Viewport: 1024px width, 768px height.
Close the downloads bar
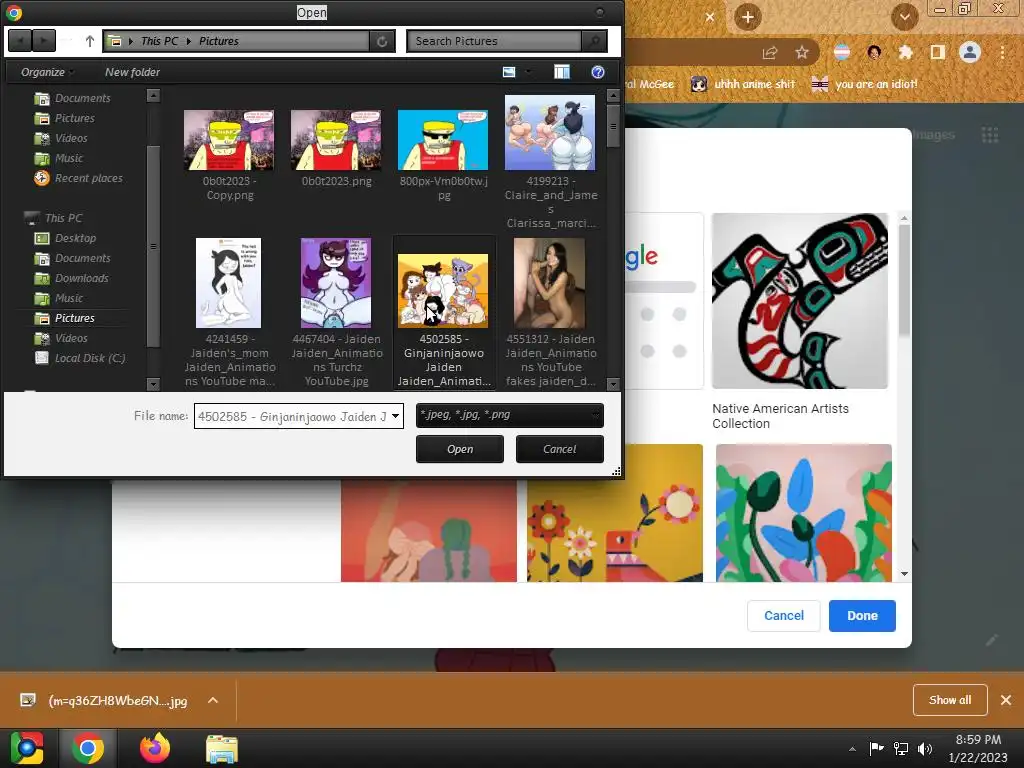tap(1006, 700)
